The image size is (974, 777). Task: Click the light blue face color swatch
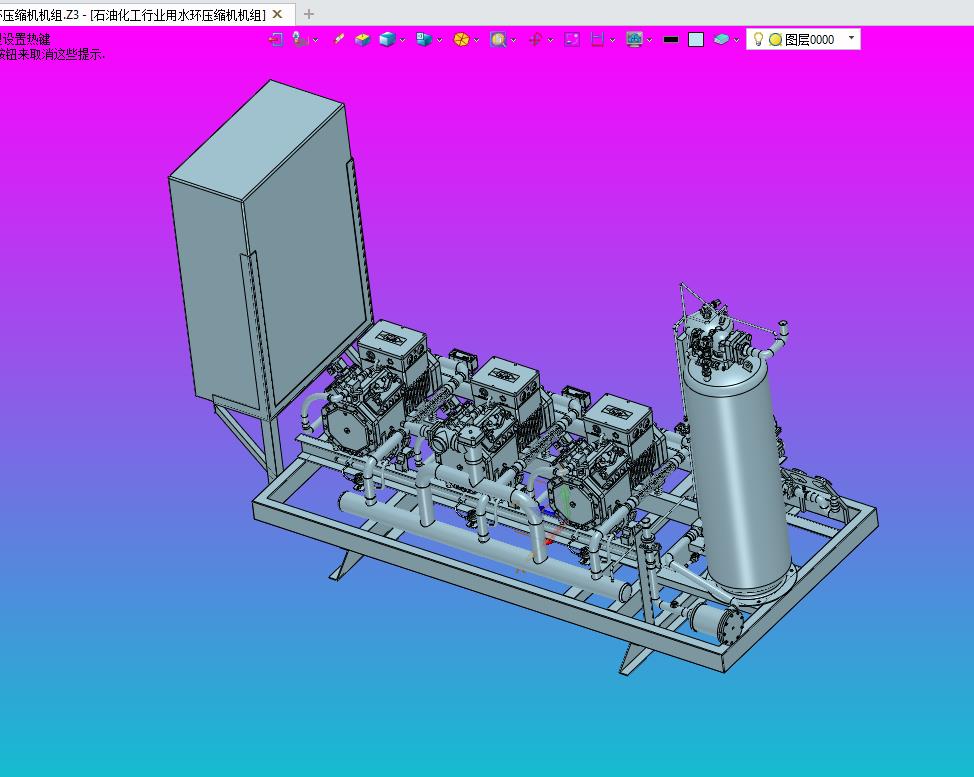point(696,39)
